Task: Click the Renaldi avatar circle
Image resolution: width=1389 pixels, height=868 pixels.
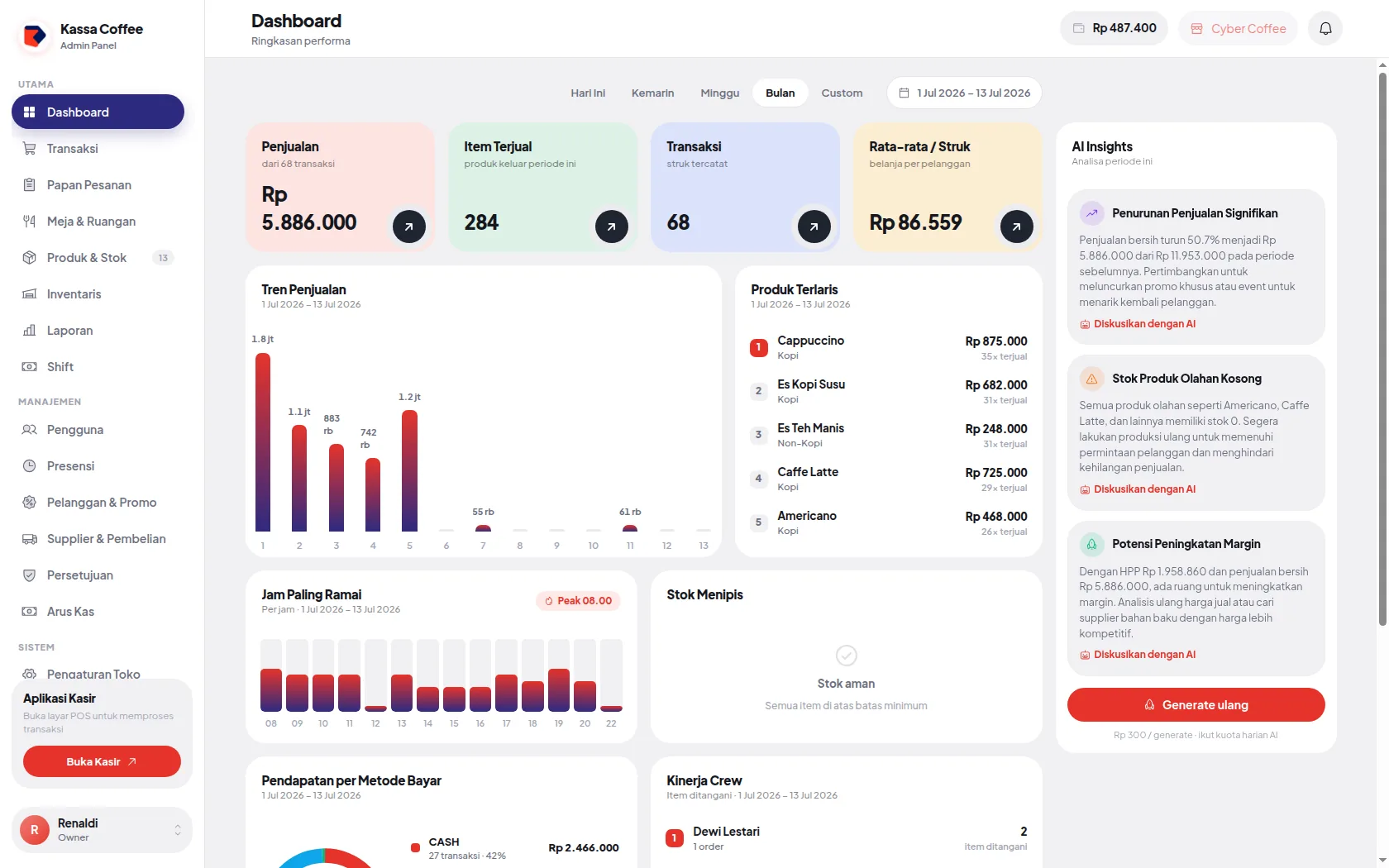Action: pos(35,830)
